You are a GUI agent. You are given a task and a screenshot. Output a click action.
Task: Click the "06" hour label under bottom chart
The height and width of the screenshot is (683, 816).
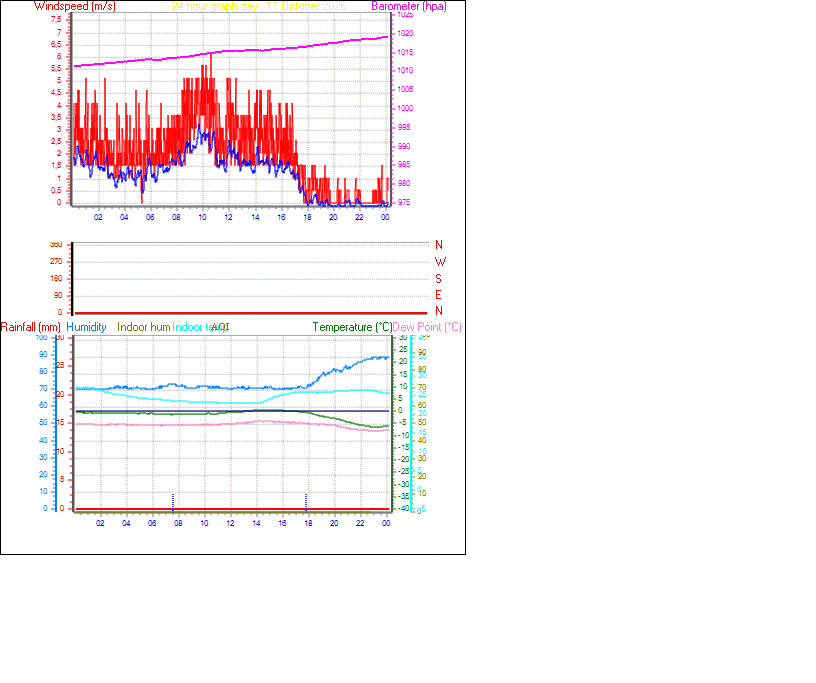152,523
